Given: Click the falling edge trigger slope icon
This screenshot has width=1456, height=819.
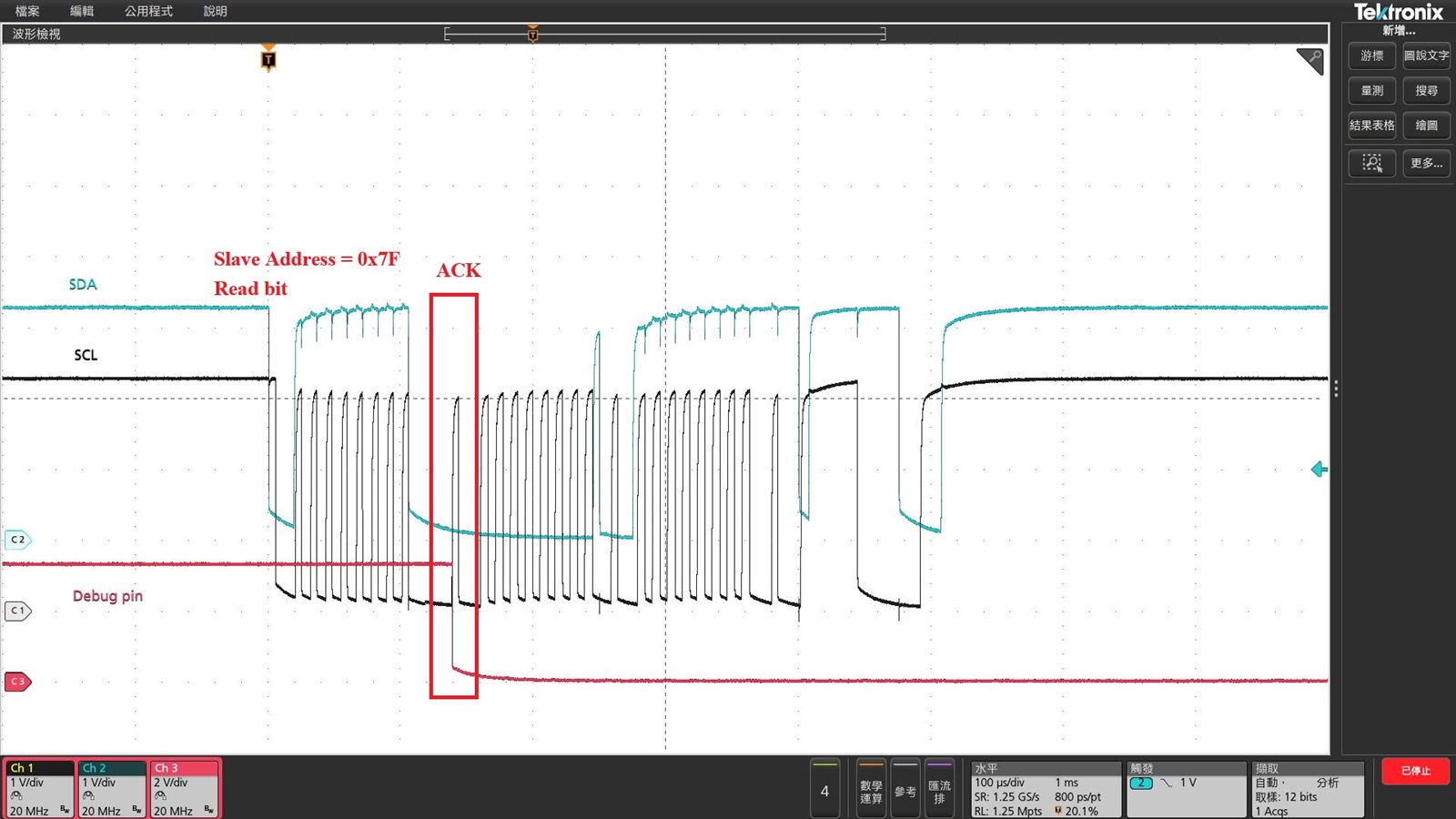Looking at the screenshot, I should click(x=1166, y=784).
